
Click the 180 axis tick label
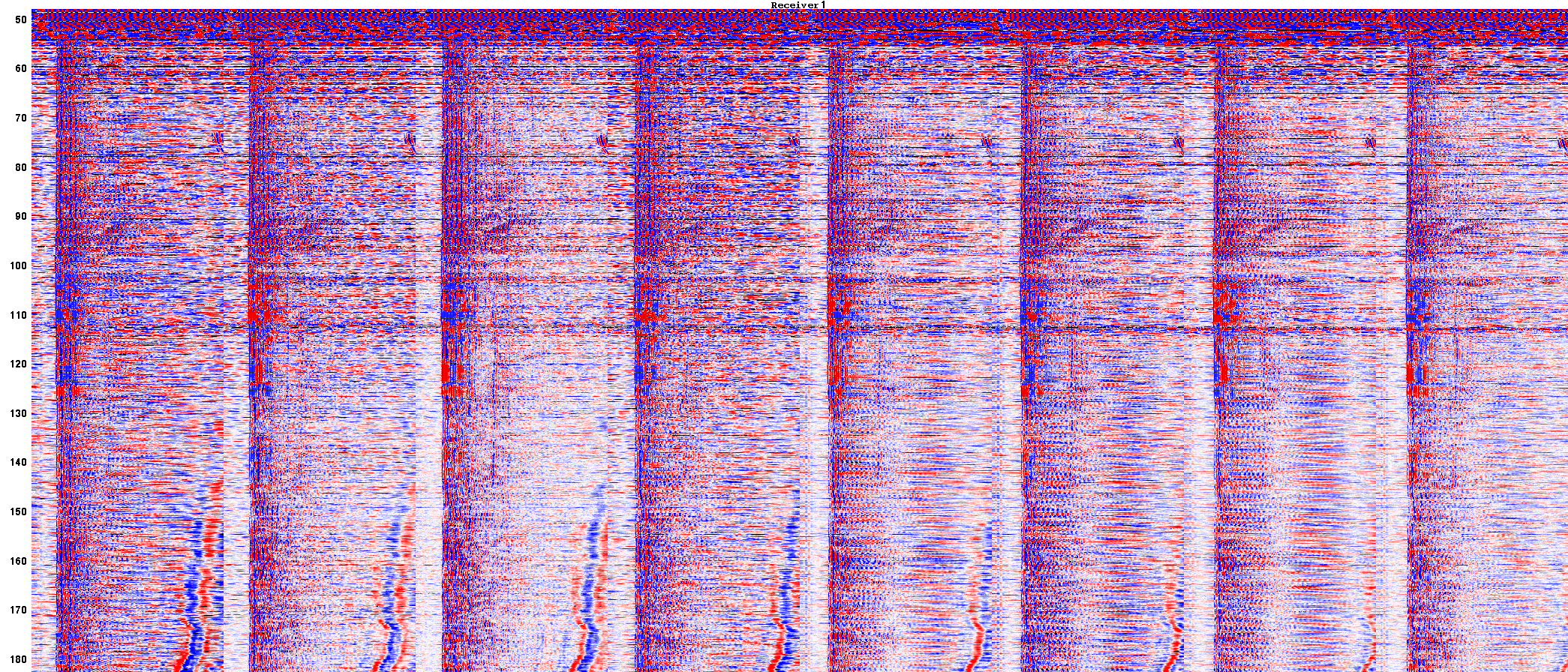click(x=17, y=660)
